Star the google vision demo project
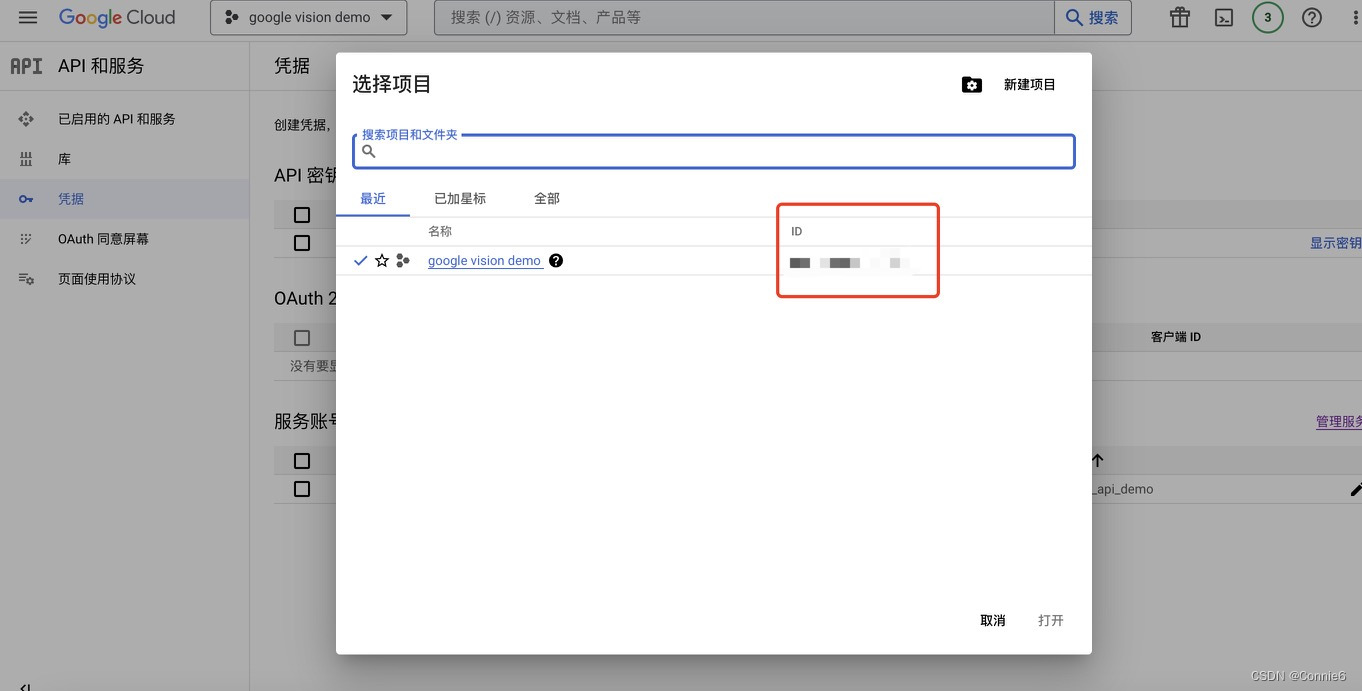Screen dimensions: 1362x691 pos(381,260)
